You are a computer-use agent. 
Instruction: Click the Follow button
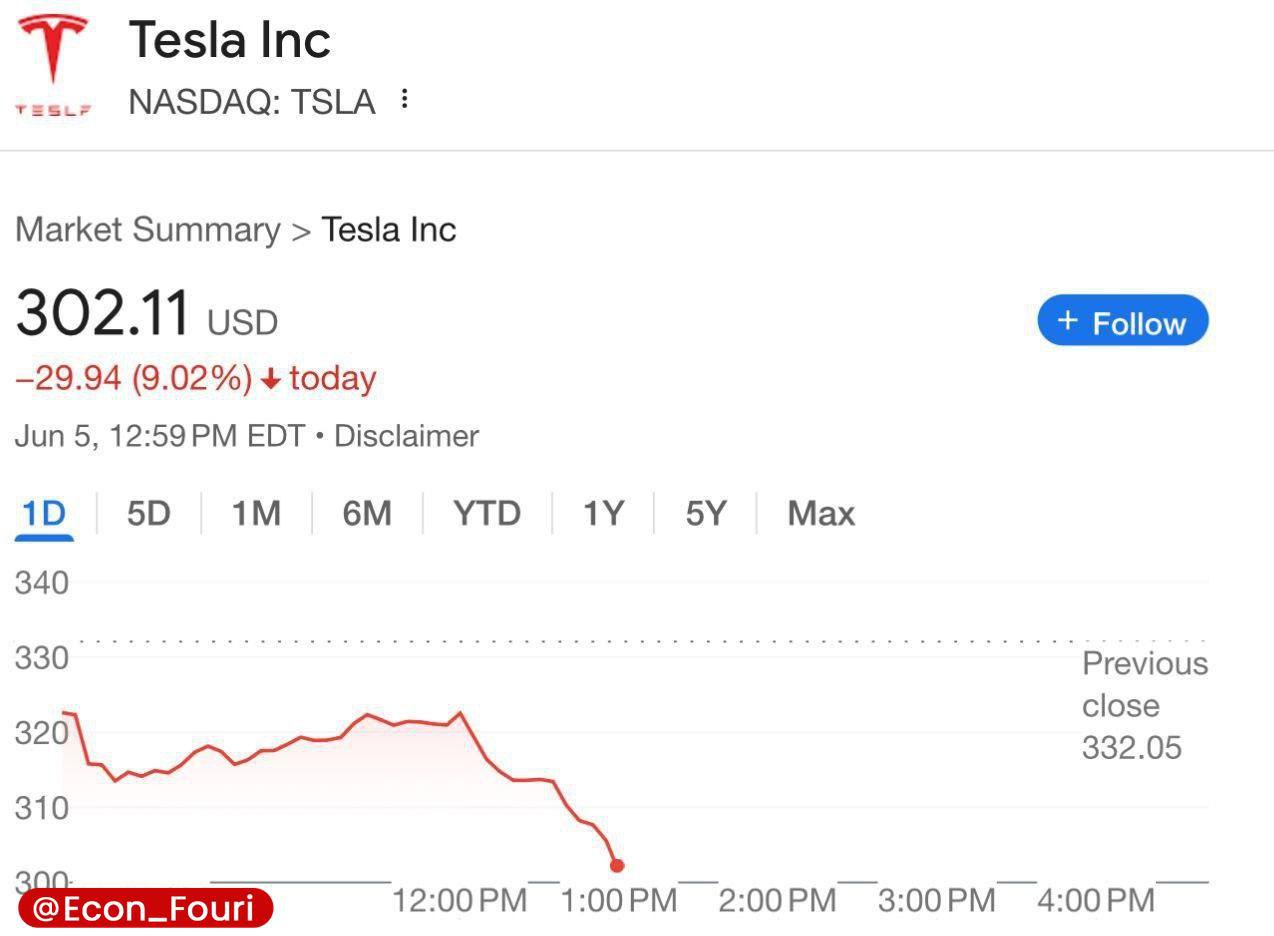[x=1122, y=321]
